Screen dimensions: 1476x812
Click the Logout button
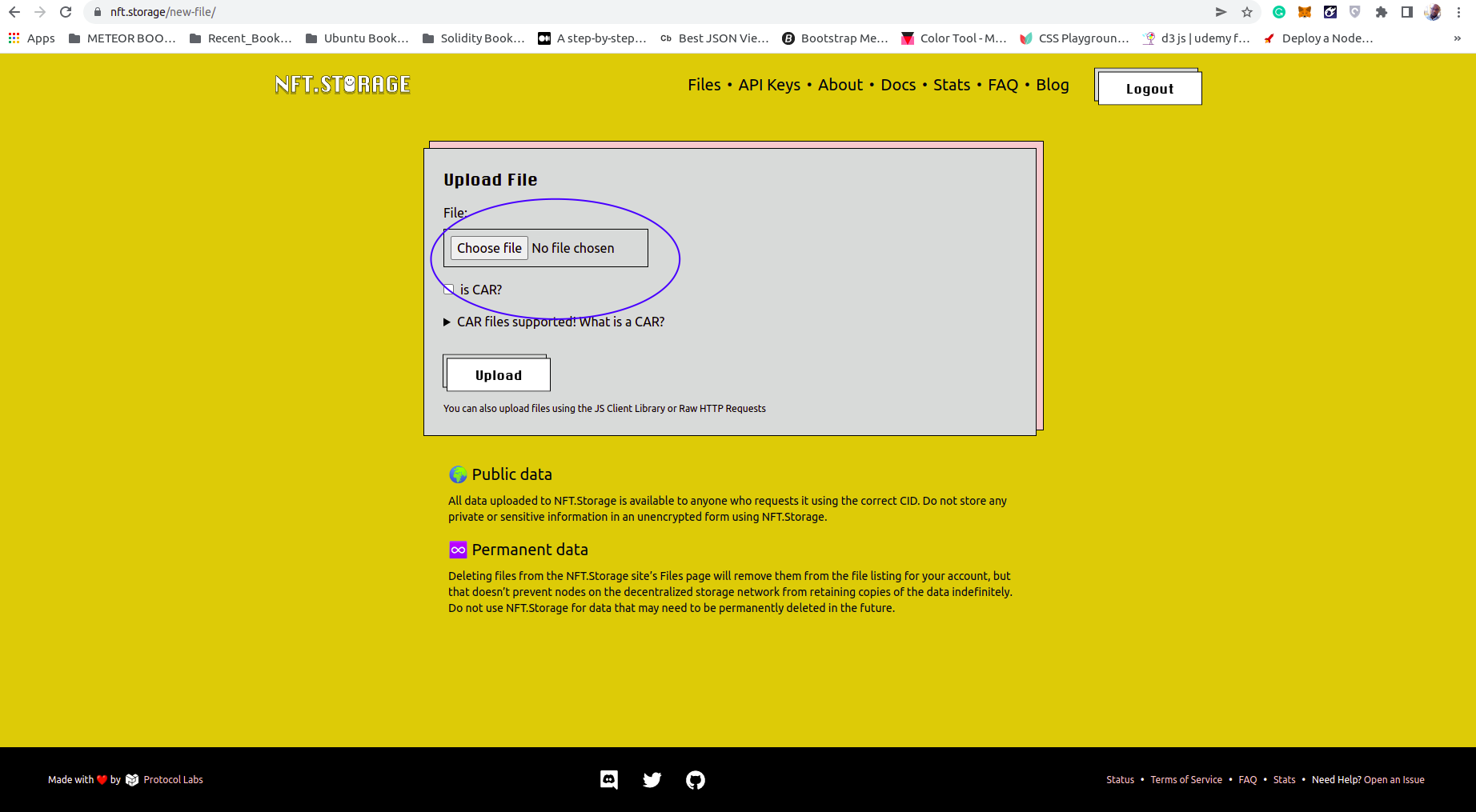pyautogui.click(x=1149, y=88)
